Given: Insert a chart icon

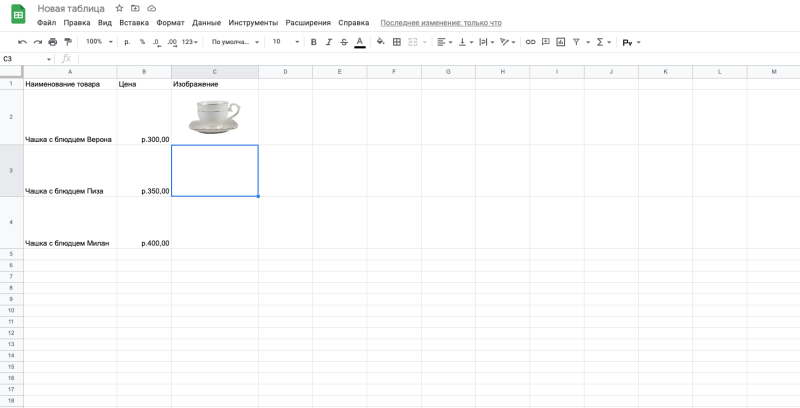Looking at the screenshot, I should [561, 42].
